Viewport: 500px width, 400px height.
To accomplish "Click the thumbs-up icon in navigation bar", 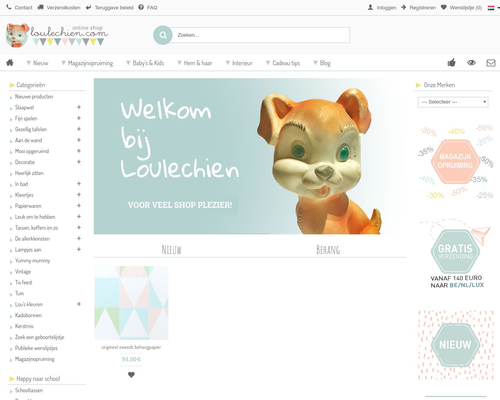I will pos(451,62).
